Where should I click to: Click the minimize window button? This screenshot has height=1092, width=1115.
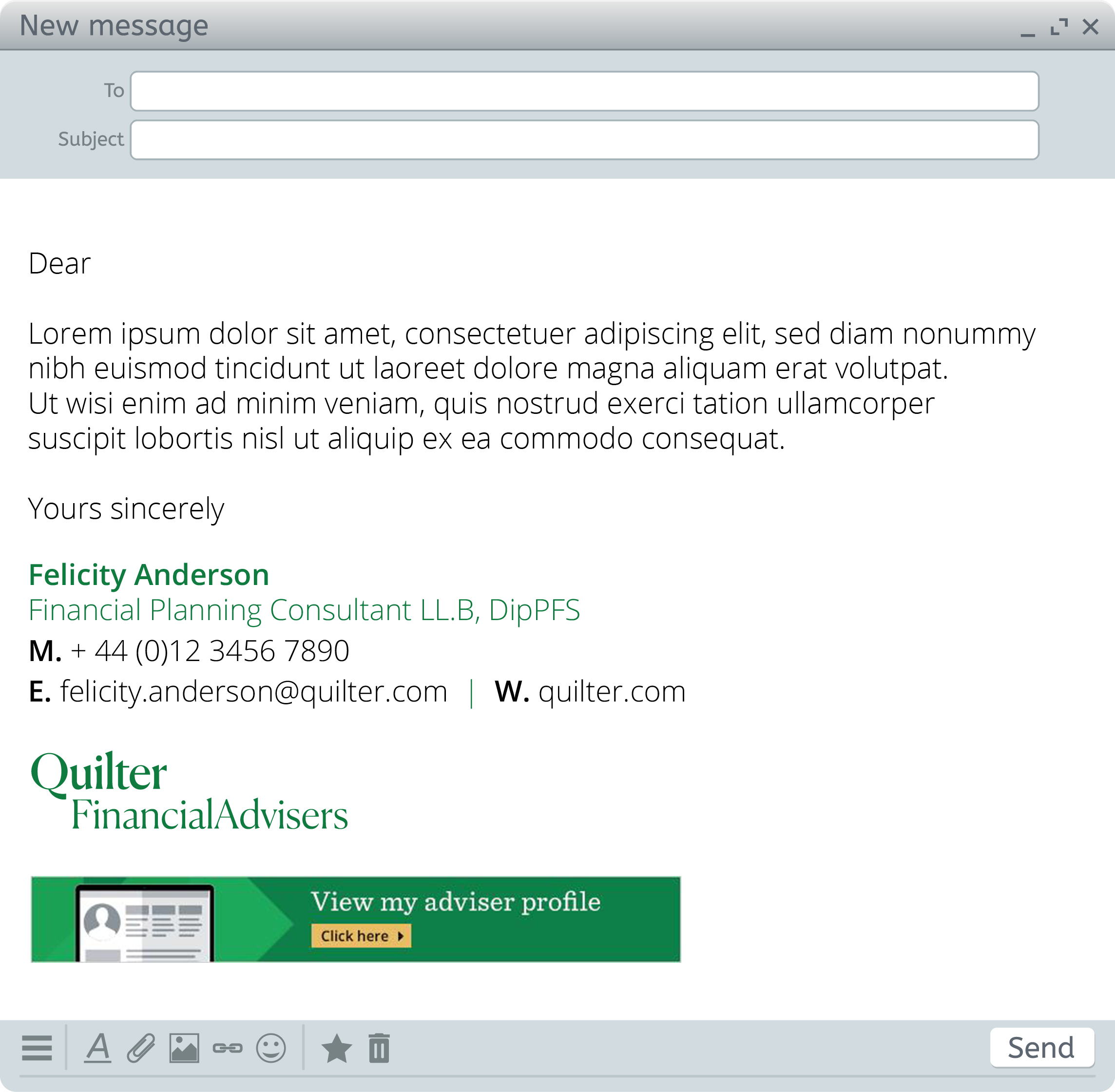[x=1026, y=27]
